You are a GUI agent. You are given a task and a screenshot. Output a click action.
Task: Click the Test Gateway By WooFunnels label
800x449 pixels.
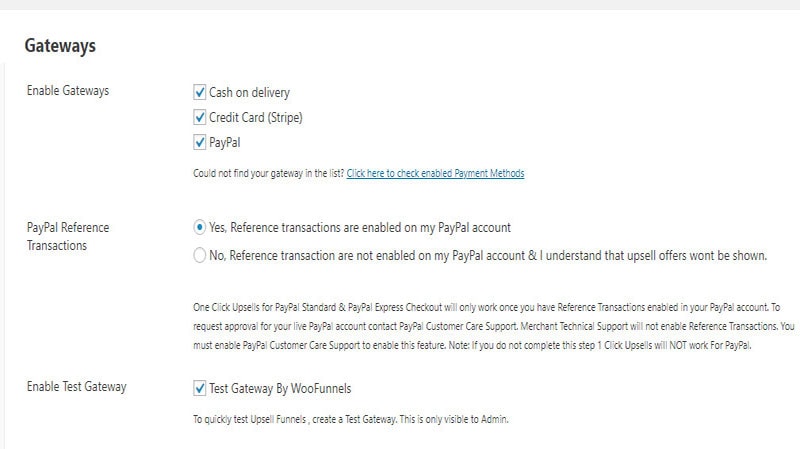click(x=280, y=387)
